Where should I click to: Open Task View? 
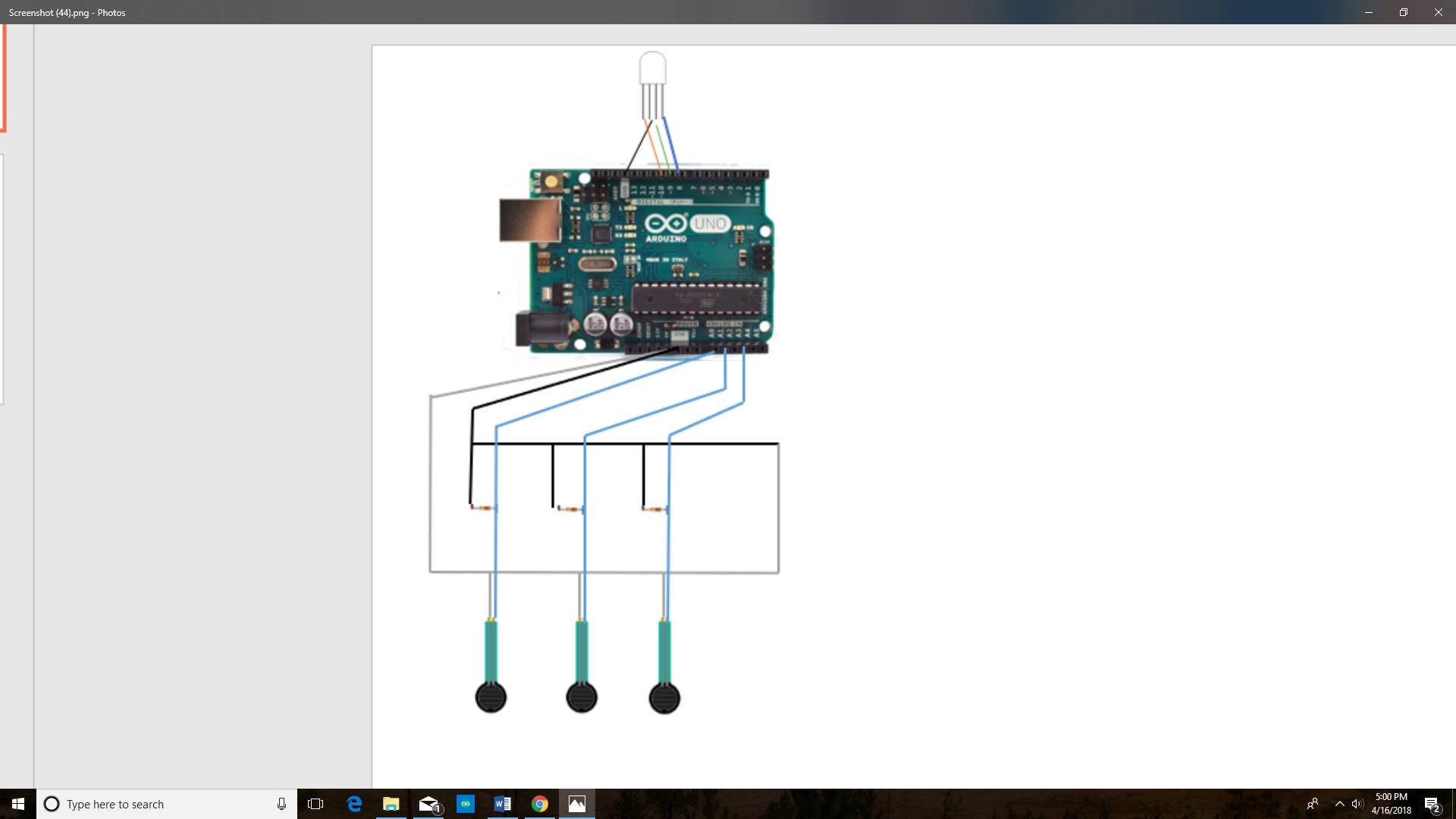[x=315, y=804]
